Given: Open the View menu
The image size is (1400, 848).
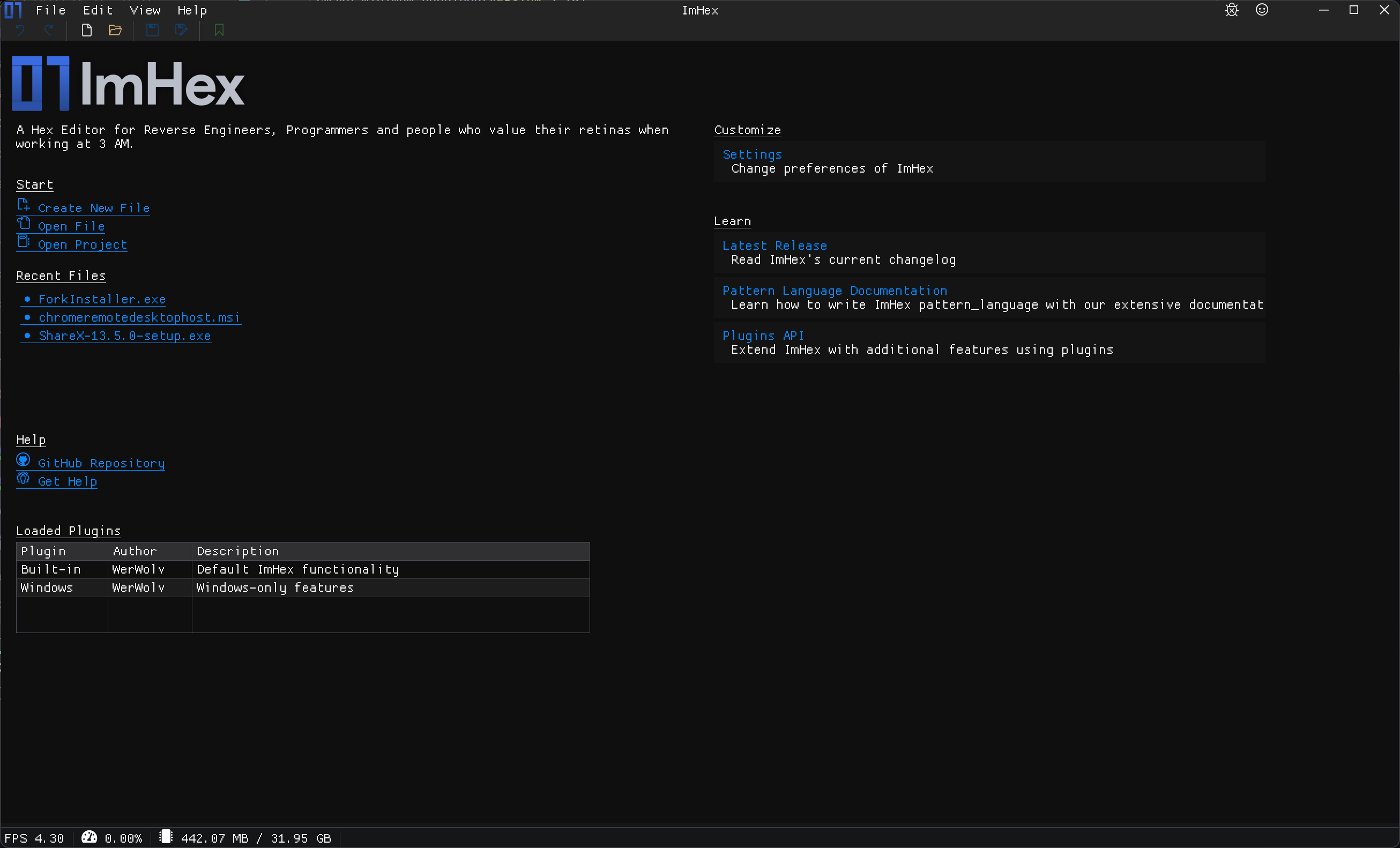Looking at the screenshot, I should 145,10.
